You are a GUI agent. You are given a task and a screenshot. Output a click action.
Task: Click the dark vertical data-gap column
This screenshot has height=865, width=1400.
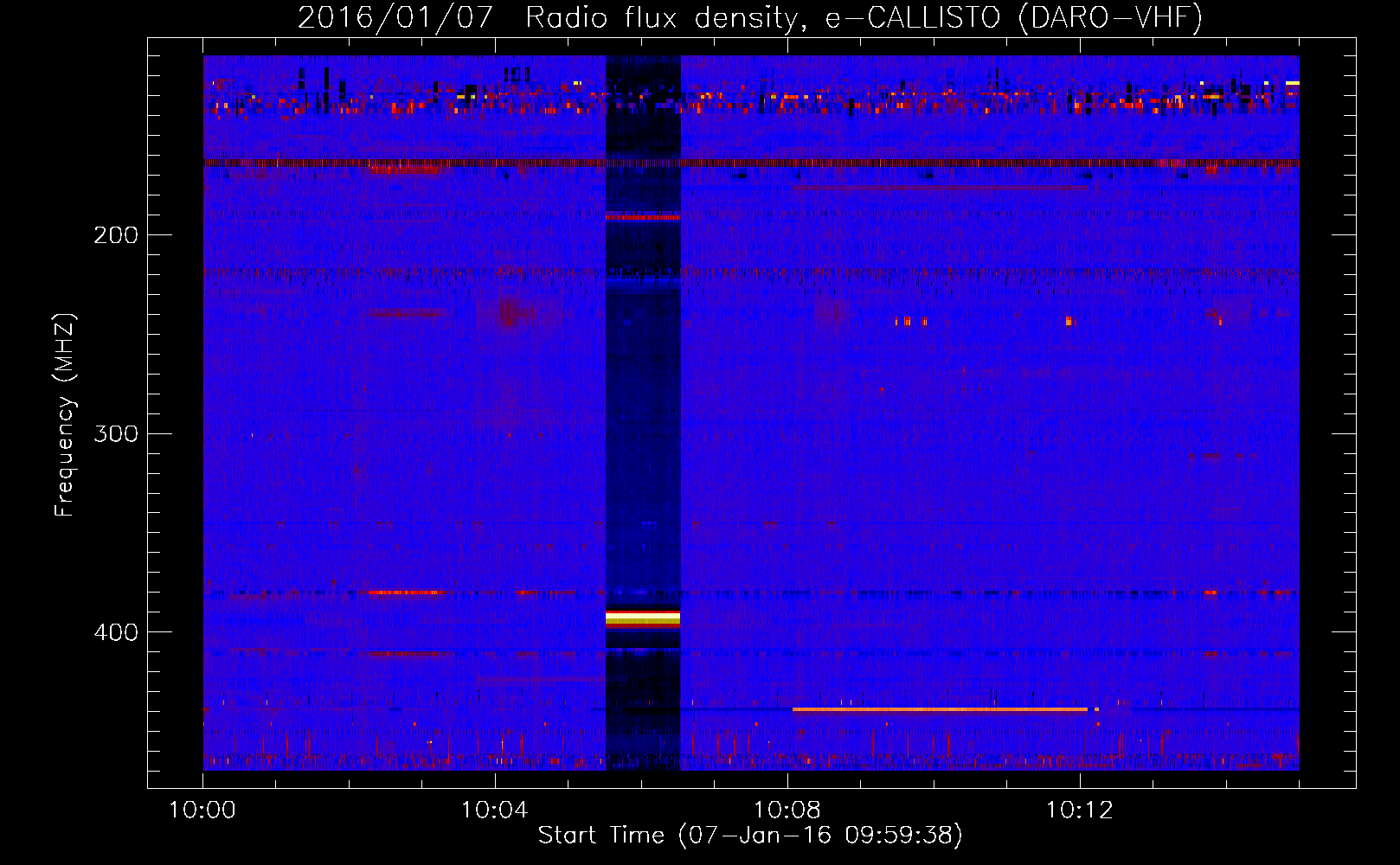(x=643, y=413)
